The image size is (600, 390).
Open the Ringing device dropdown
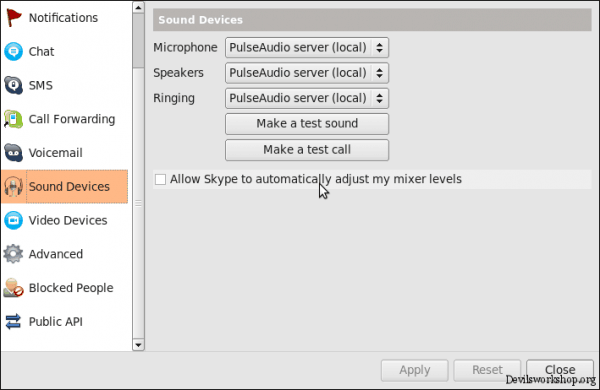click(x=307, y=98)
